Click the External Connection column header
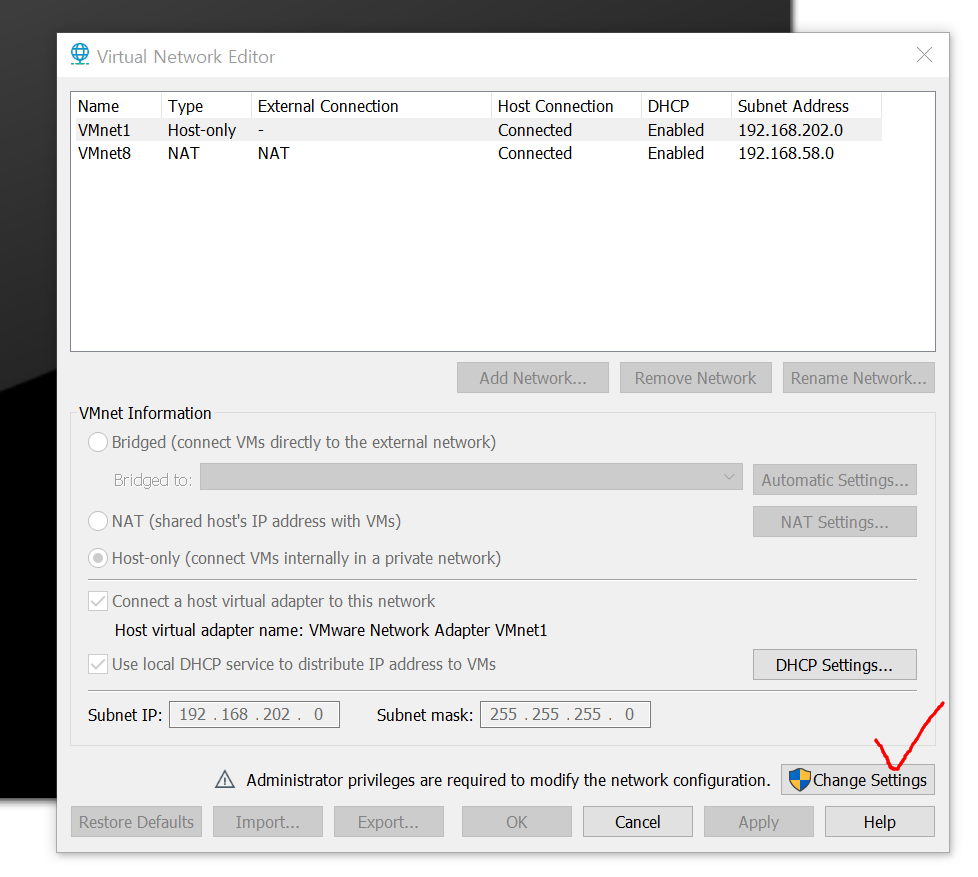 371,106
